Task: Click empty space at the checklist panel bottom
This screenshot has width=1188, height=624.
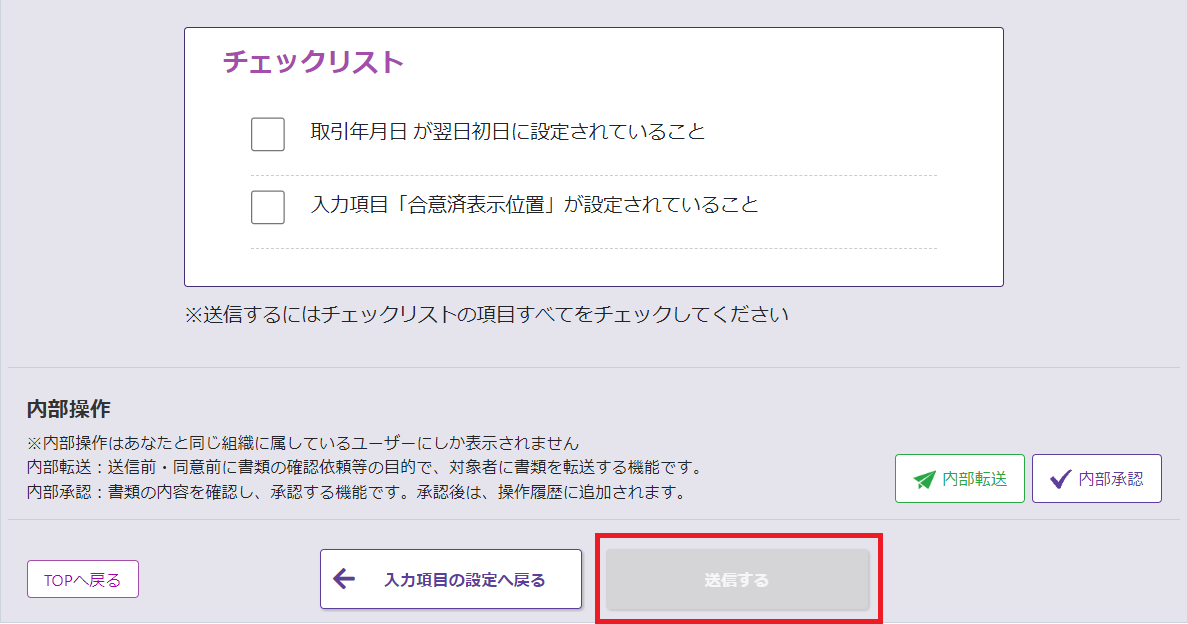Action: coord(593,268)
